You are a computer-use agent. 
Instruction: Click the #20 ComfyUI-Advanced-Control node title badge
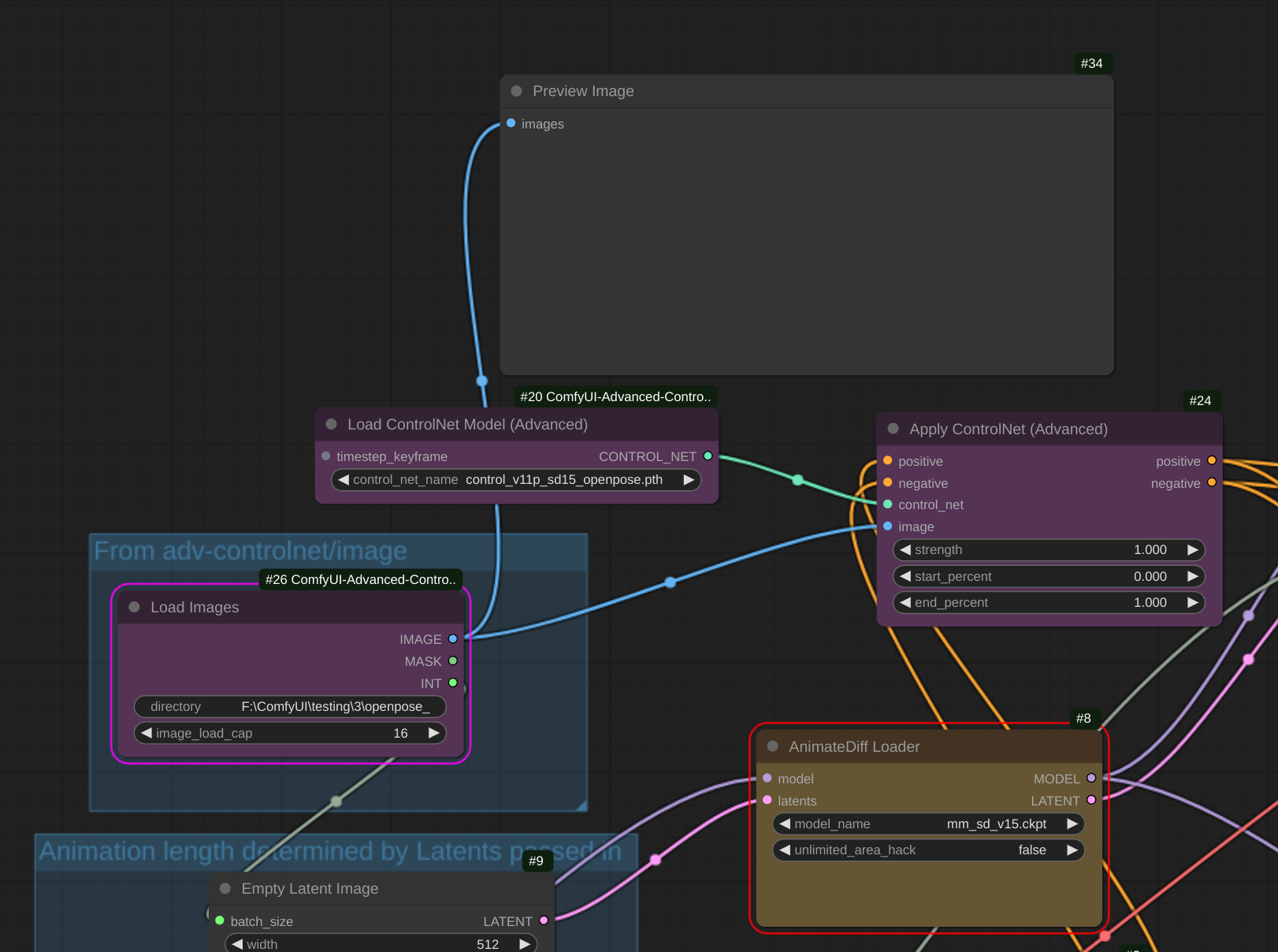click(615, 396)
